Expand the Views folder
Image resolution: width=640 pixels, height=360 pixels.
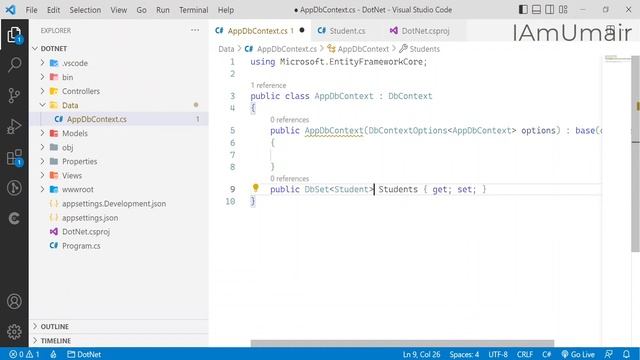point(42,175)
